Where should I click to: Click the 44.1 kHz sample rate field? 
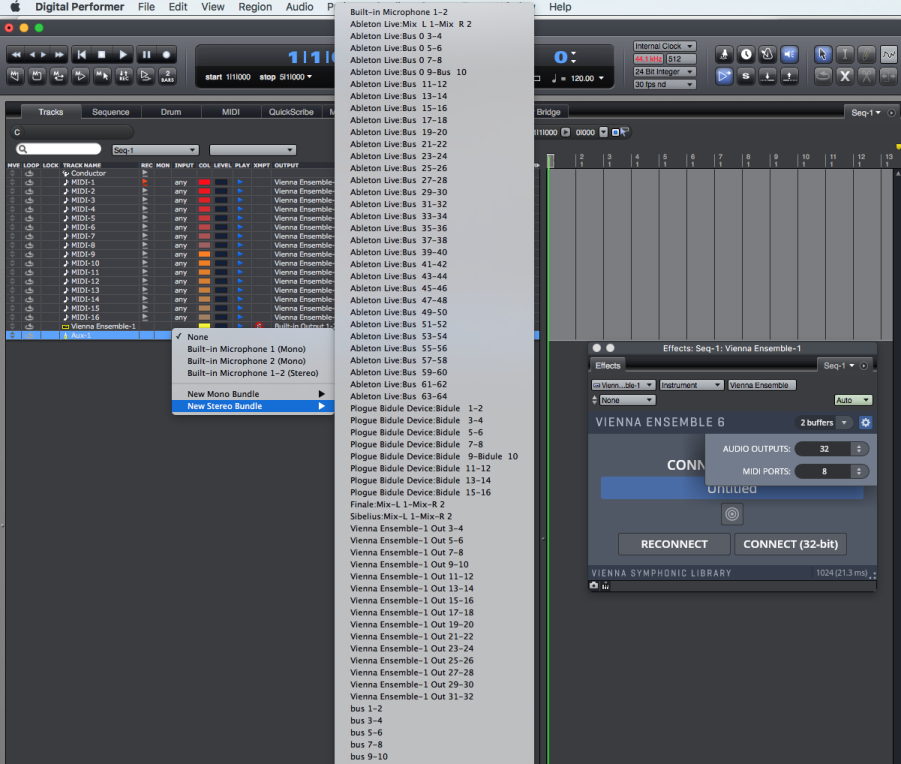coord(648,59)
